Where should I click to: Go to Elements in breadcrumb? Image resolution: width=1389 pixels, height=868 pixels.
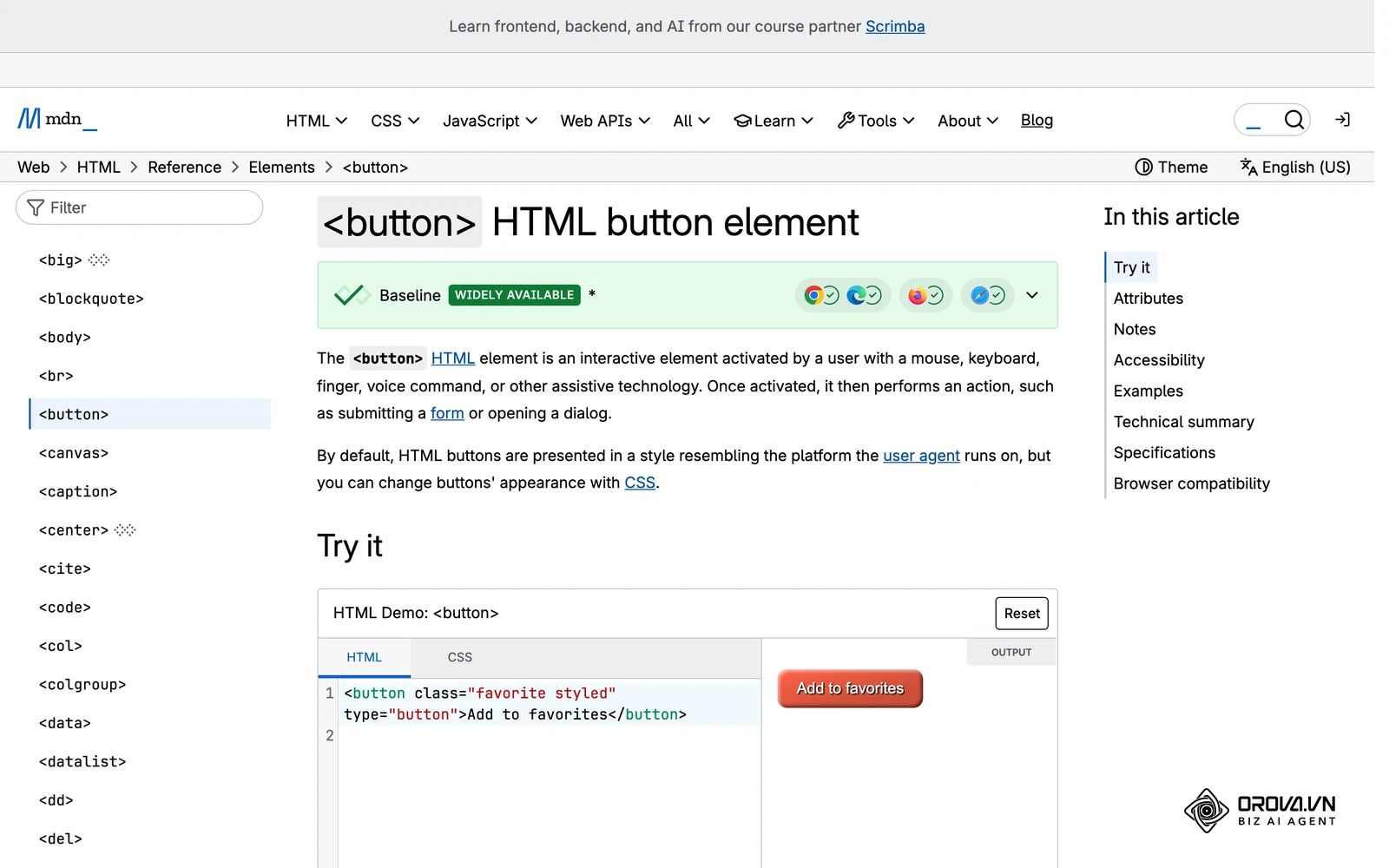coord(281,167)
